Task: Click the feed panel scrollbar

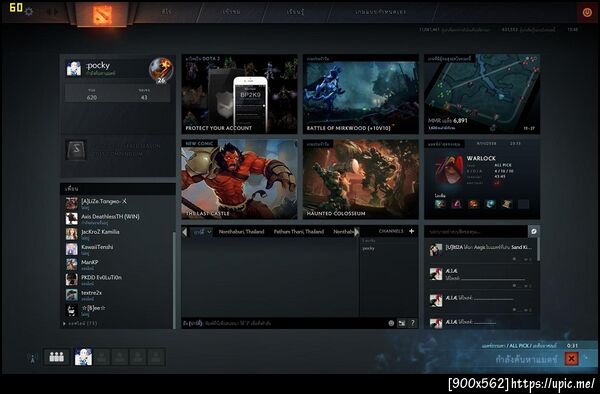Action: click(539, 249)
